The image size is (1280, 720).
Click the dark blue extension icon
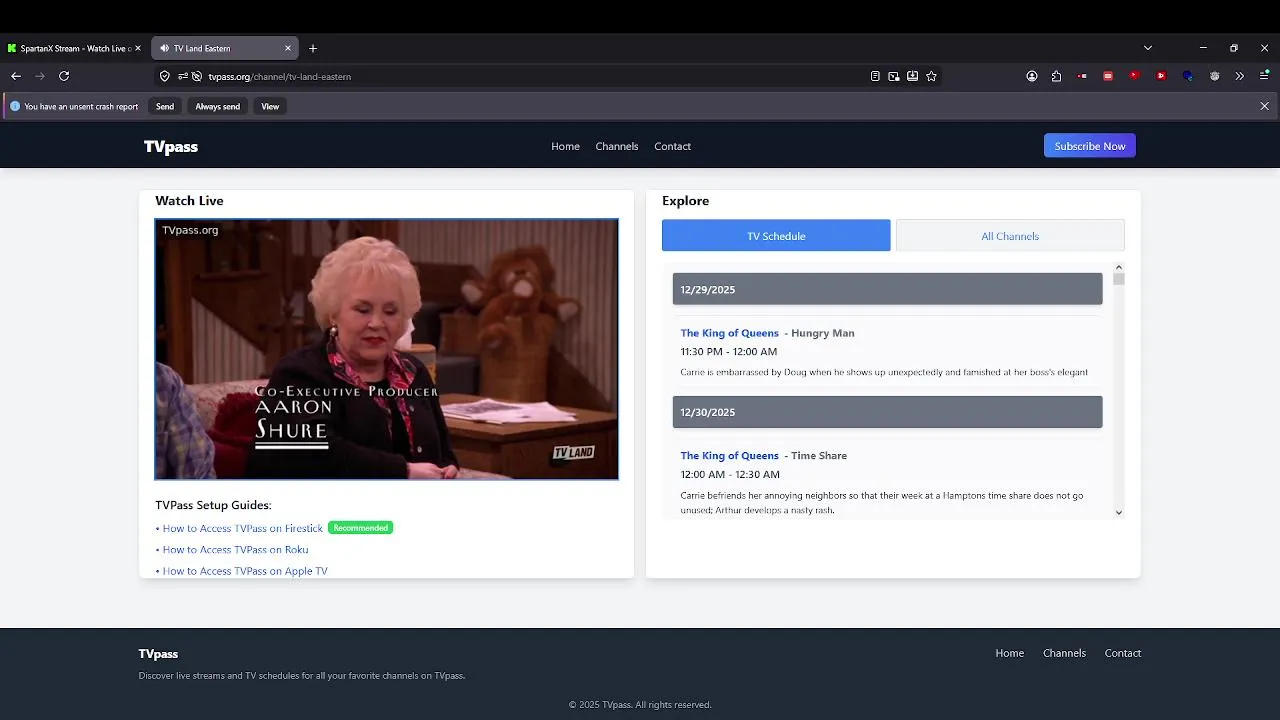[x=1188, y=76]
